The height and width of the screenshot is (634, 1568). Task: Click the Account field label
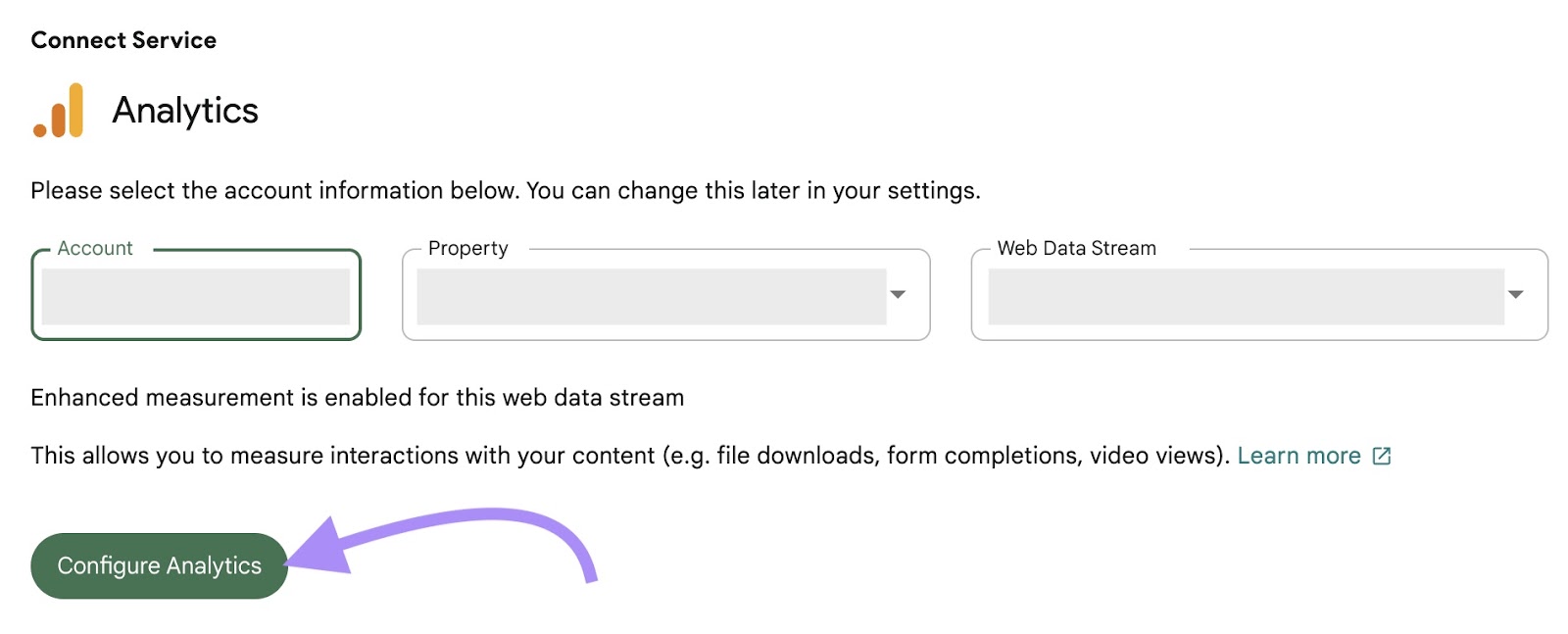point(94,248)
